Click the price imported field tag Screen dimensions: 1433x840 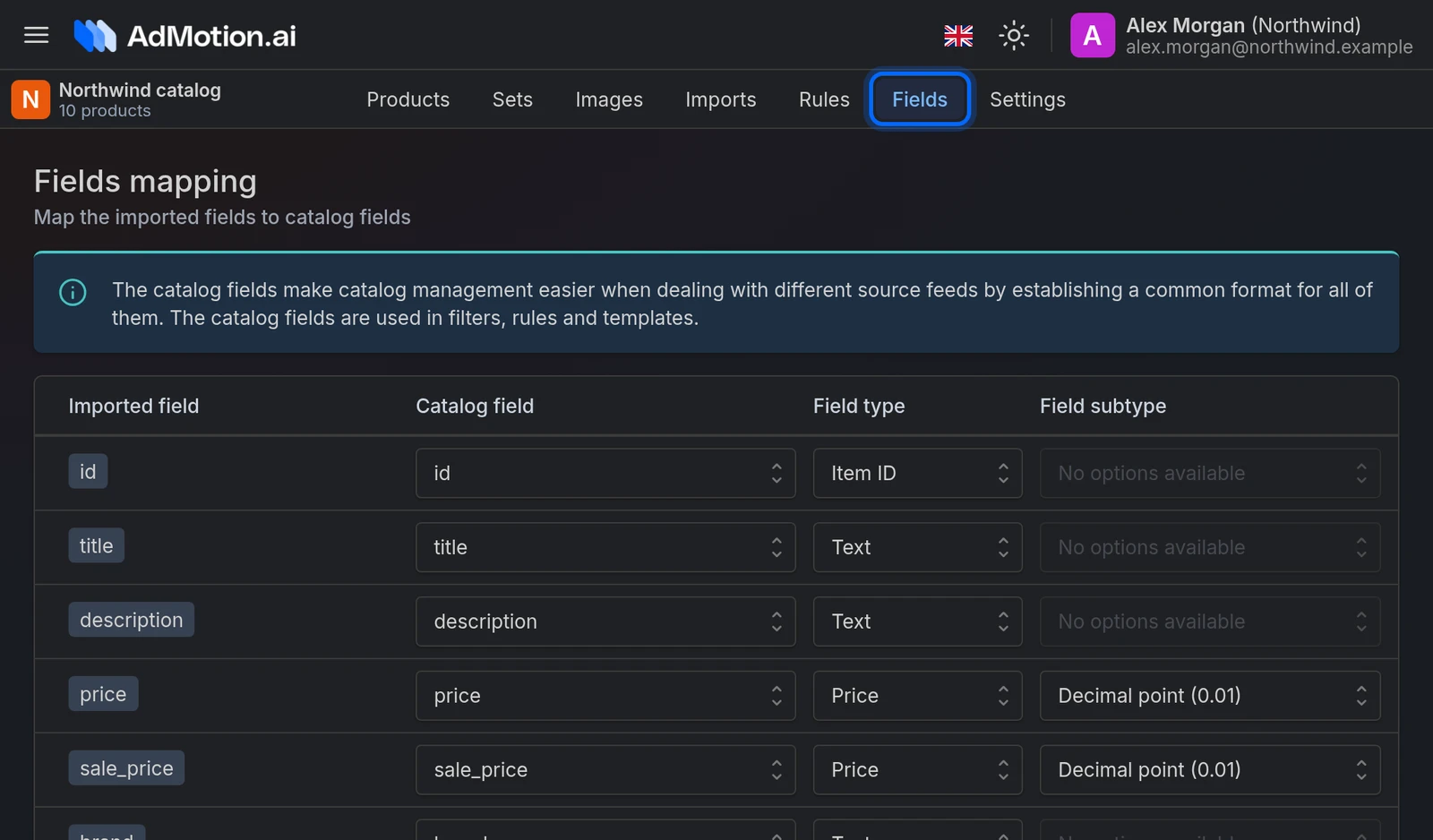coord(103,694)
